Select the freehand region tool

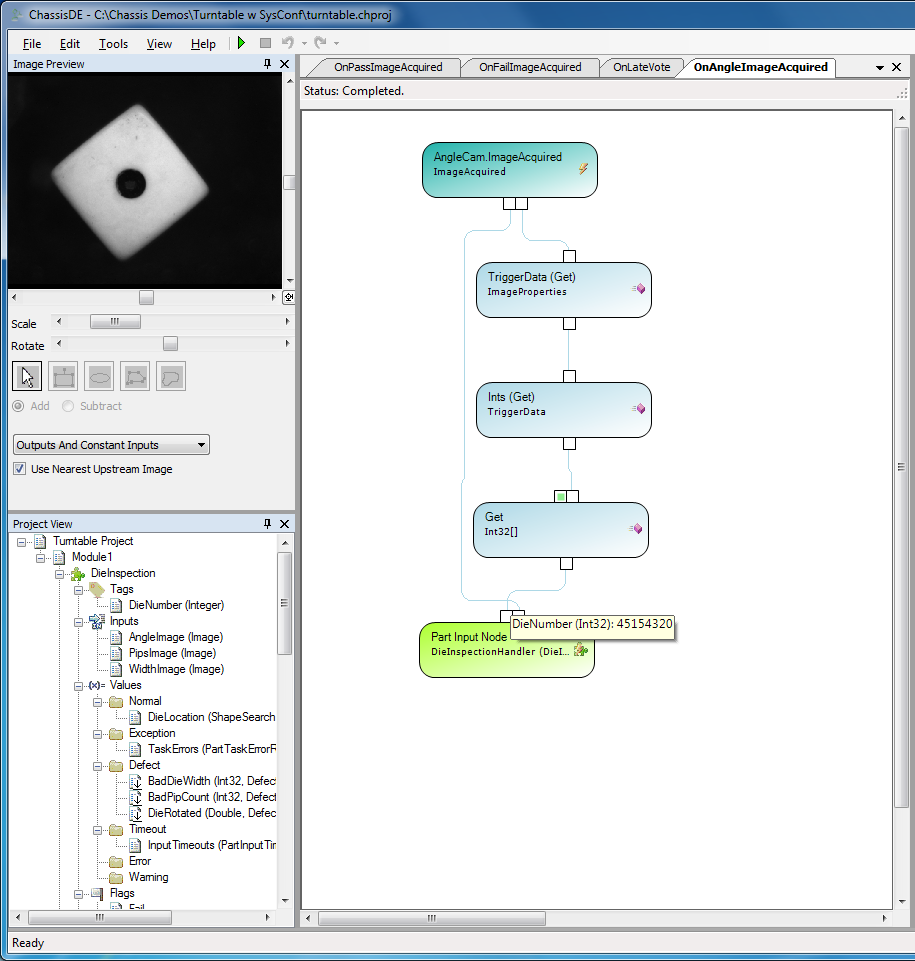[171, 376]
